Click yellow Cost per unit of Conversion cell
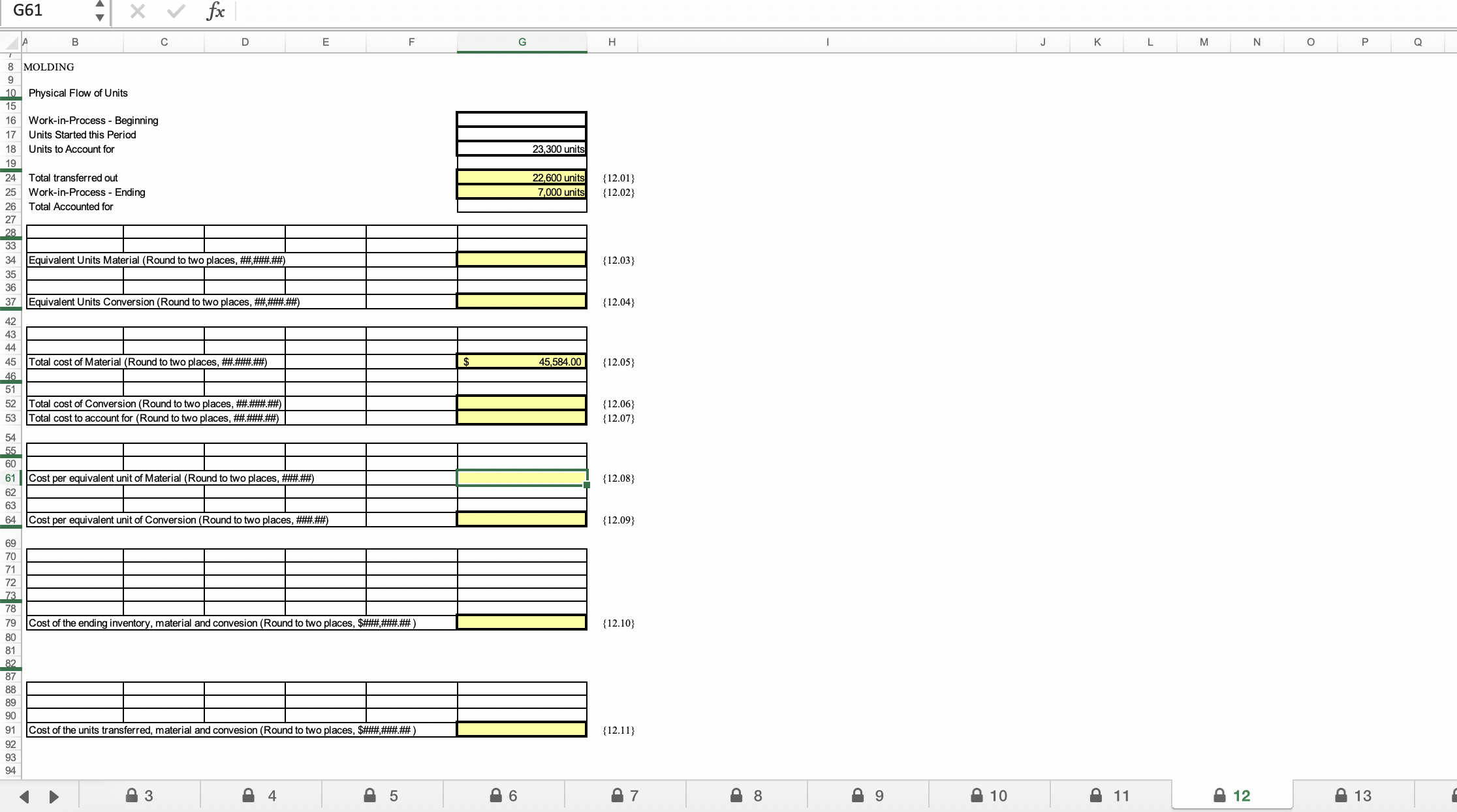The width and height of the screenshot is (1457, 812). click(x=522, y=520)
